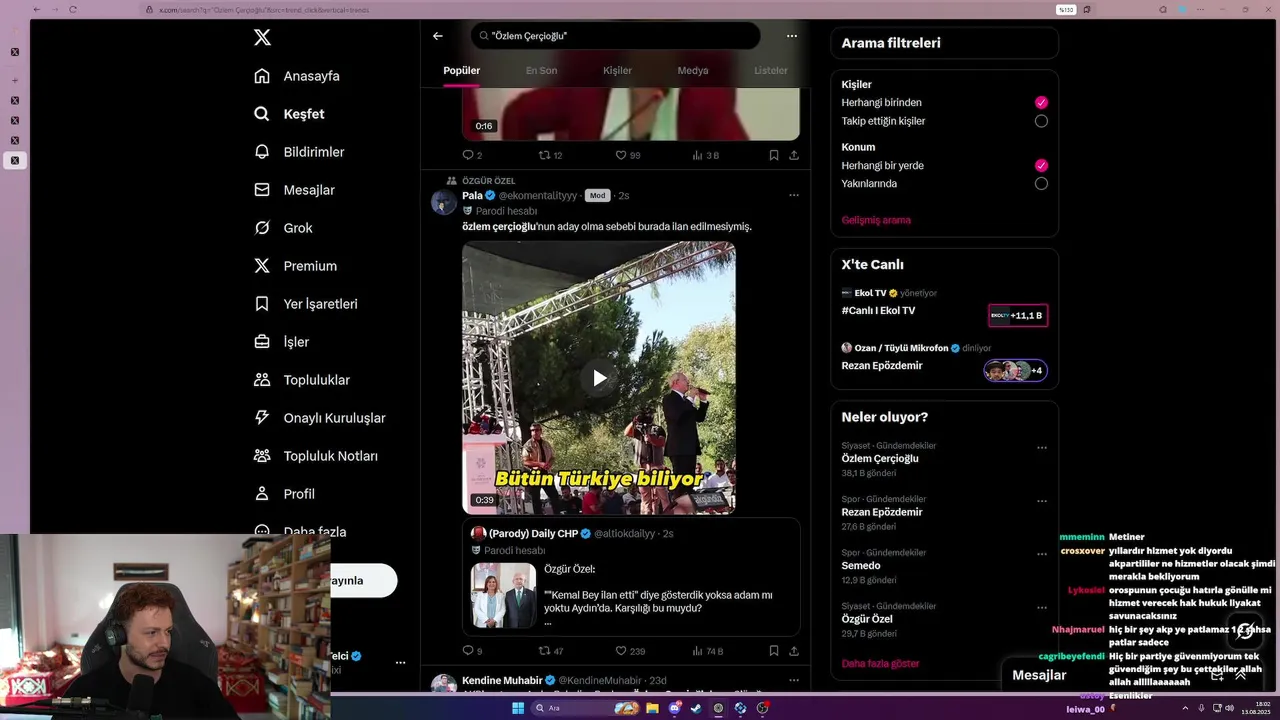
Task: Reply to top tweet with 2 replies
Action: 472,155
